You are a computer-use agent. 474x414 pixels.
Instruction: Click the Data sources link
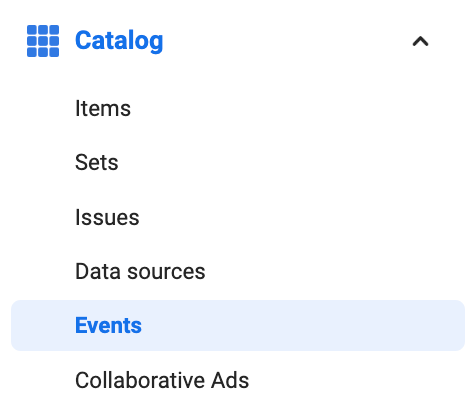point(140,271)
